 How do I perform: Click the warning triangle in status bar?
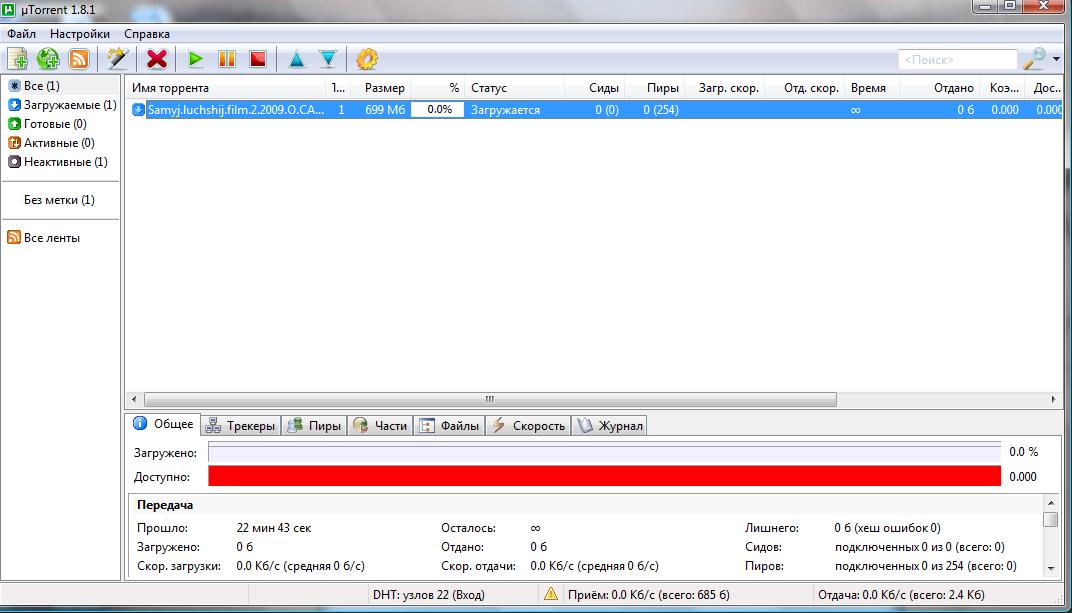pos(550,594)
